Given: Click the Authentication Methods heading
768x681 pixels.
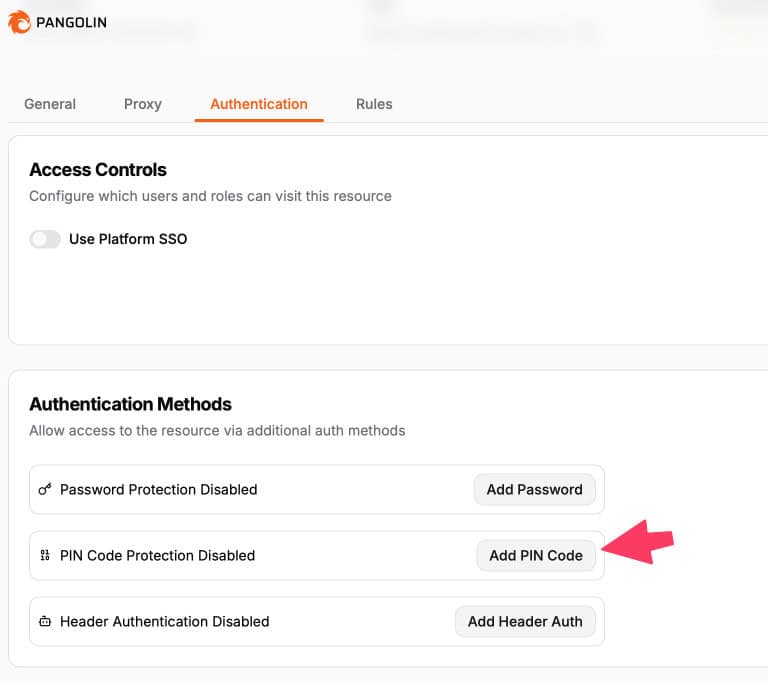Looking at the screenshot, I should click(x=130, y=404).
